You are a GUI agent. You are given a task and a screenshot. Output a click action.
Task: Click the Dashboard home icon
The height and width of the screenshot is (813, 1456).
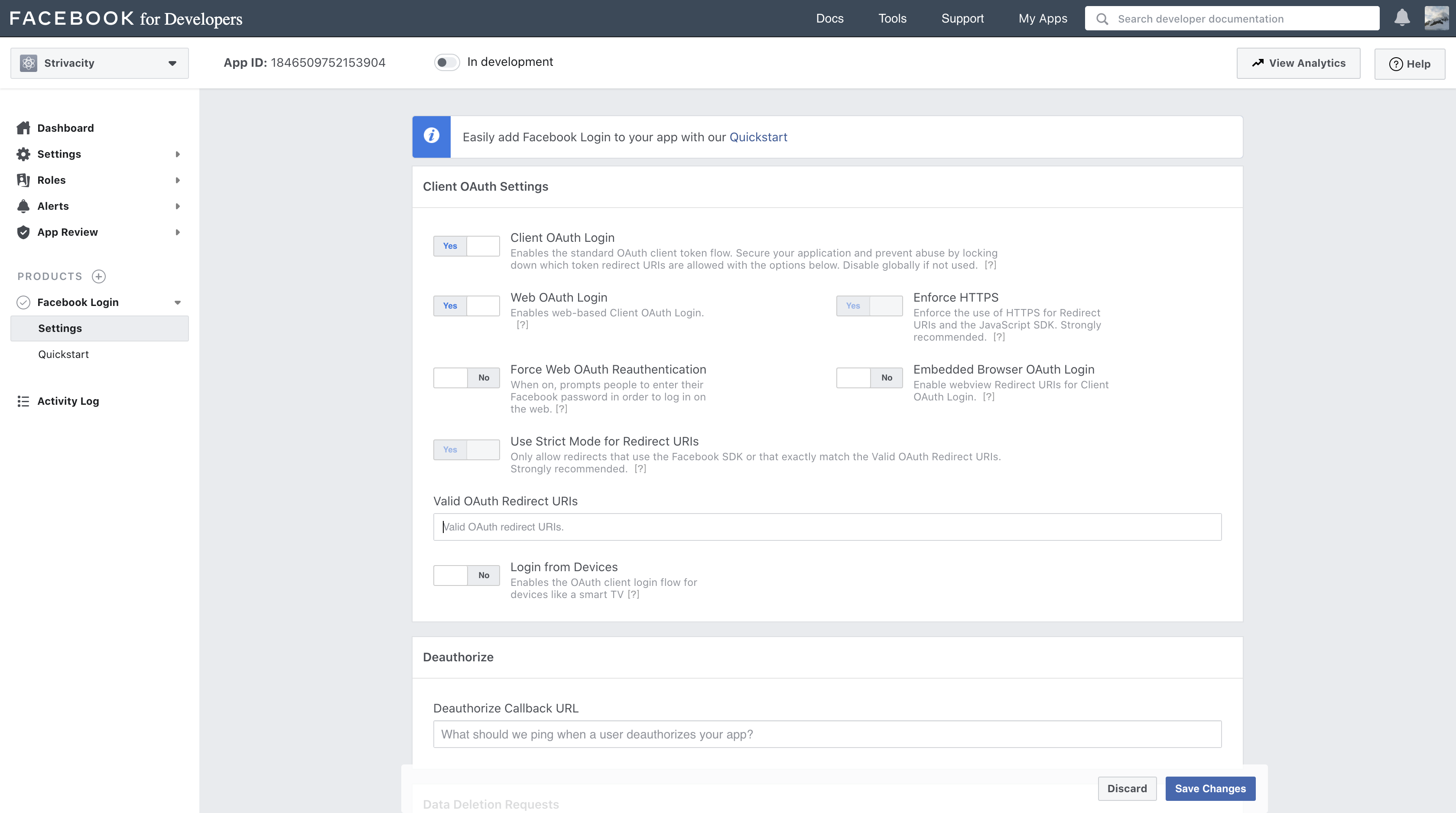(23, 128)
